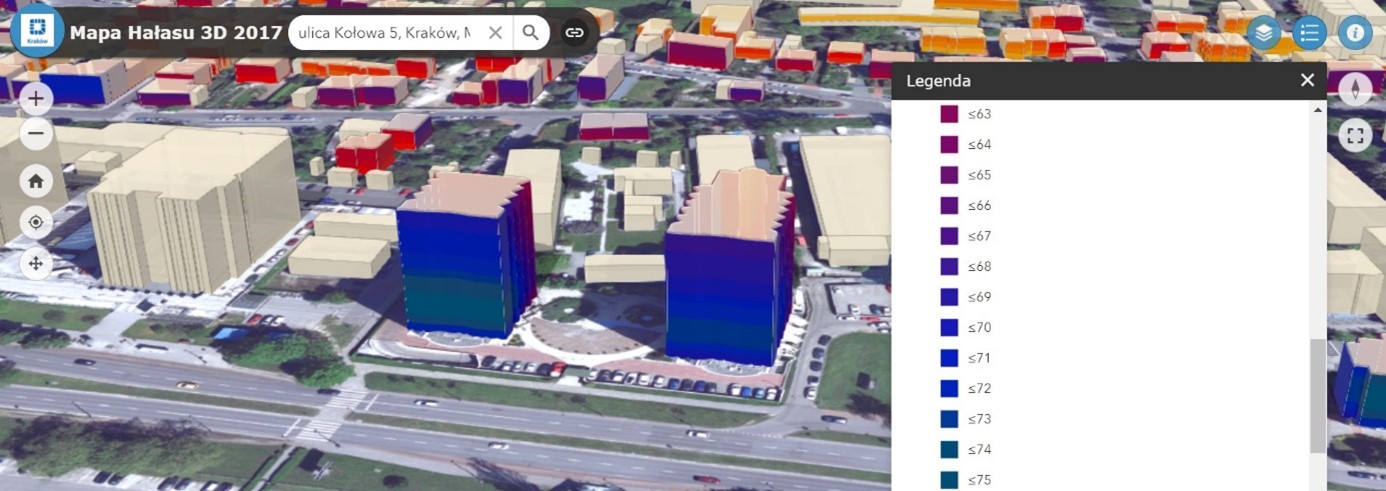Reset compass orientation to north
This screenshot has height=491, width=1386.
(x=1355, y=90)
